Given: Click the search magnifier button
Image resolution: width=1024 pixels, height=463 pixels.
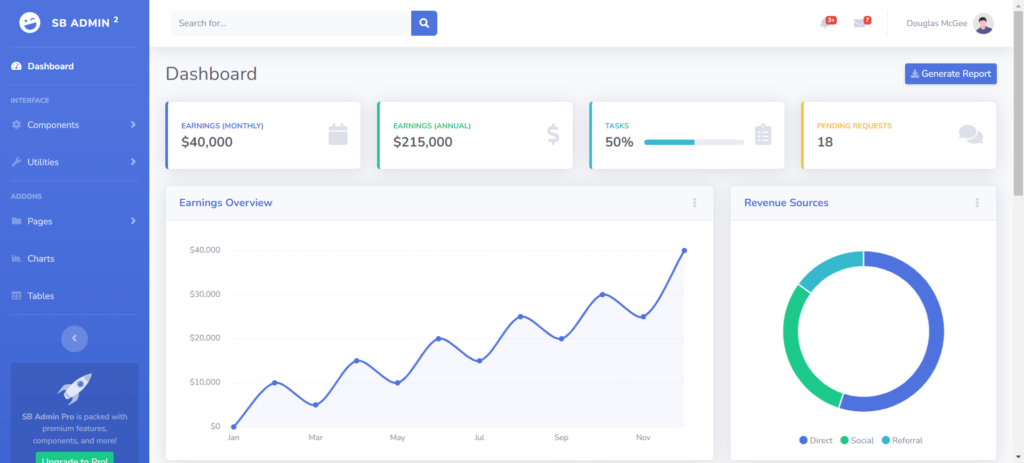Looking at the screenshot, I should coord(424,23).
